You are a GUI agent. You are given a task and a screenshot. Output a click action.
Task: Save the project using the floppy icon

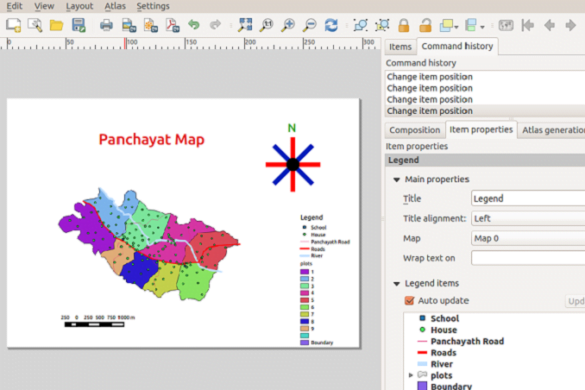point(78,25)
